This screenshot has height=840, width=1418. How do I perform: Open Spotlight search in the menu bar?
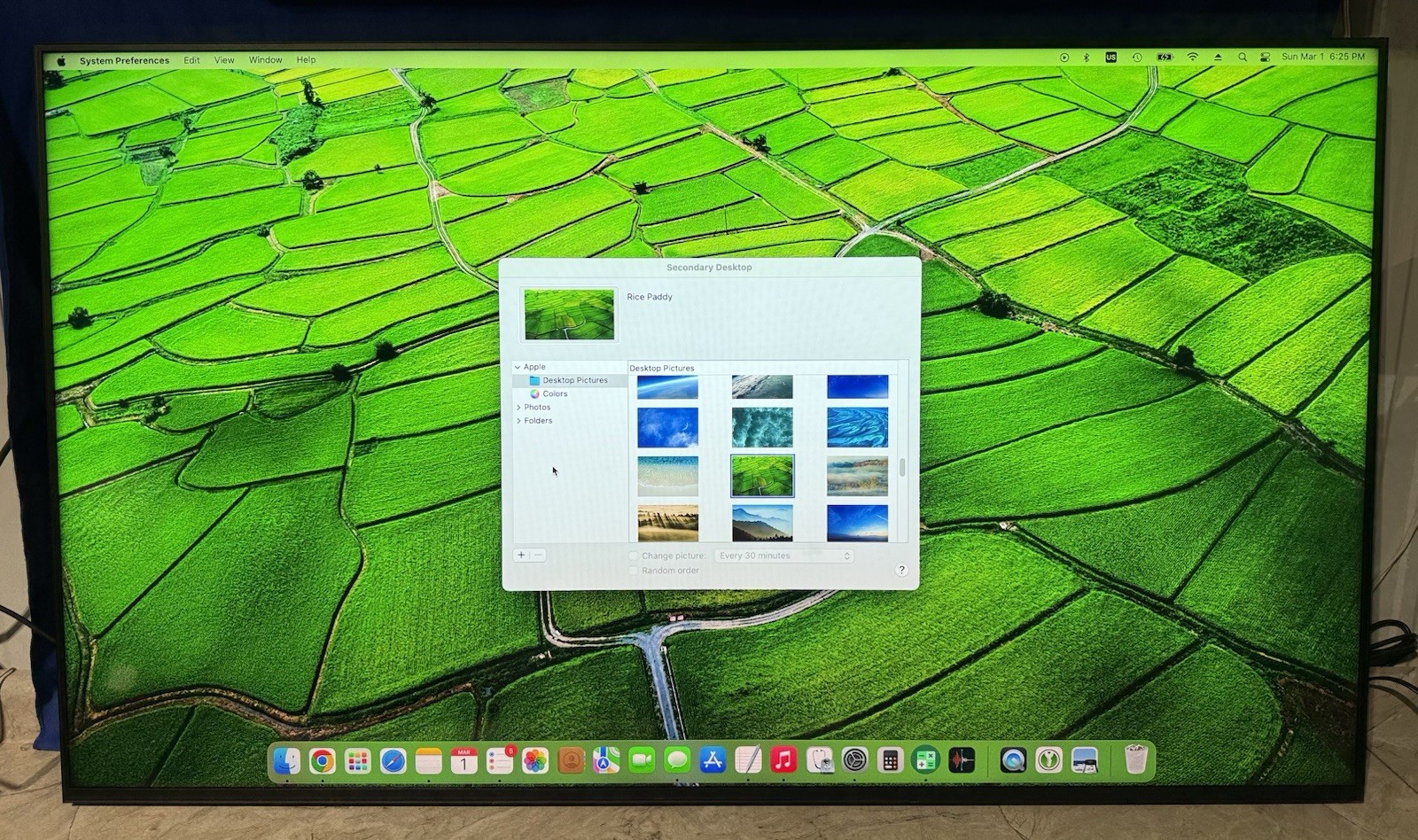(x=1243, y=58)
